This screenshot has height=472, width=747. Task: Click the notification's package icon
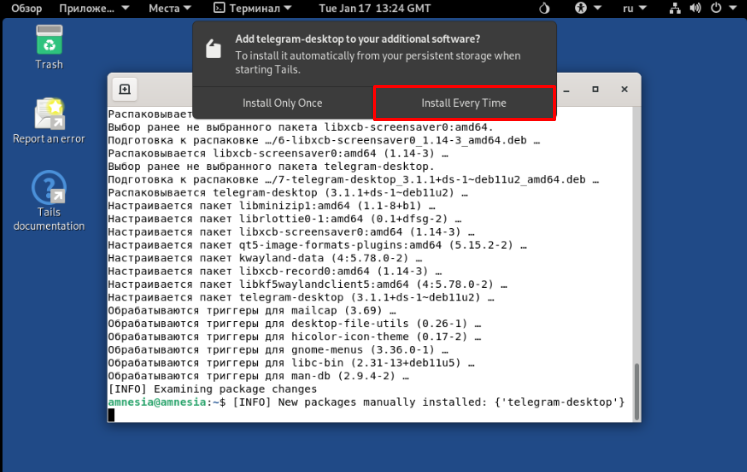[212, 48]
